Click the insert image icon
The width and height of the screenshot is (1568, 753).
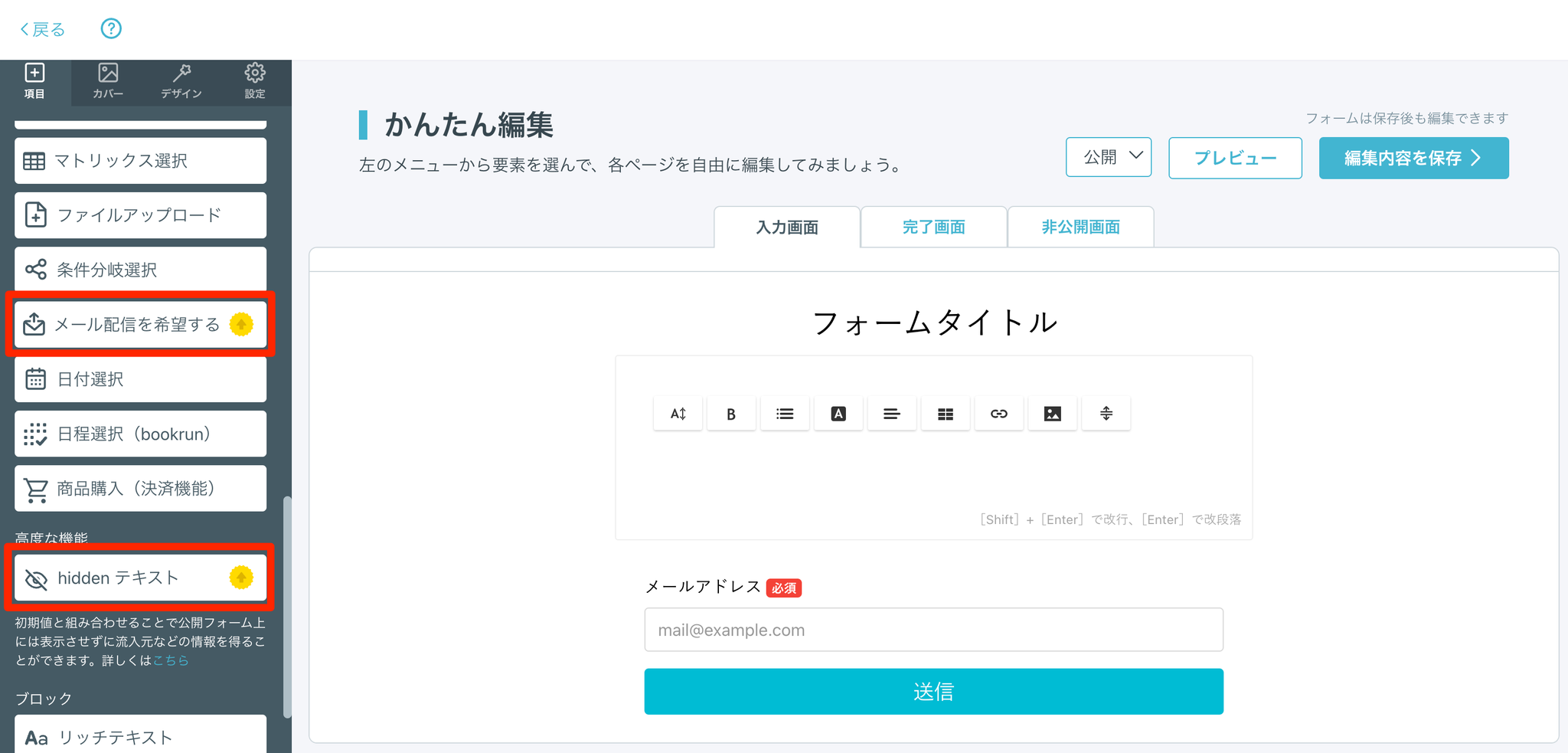(1053, 414)
